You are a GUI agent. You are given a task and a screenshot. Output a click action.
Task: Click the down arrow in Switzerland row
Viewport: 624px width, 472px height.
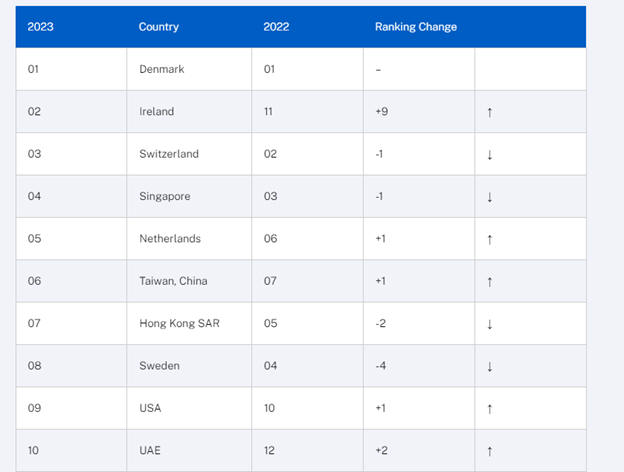[489, 154]
